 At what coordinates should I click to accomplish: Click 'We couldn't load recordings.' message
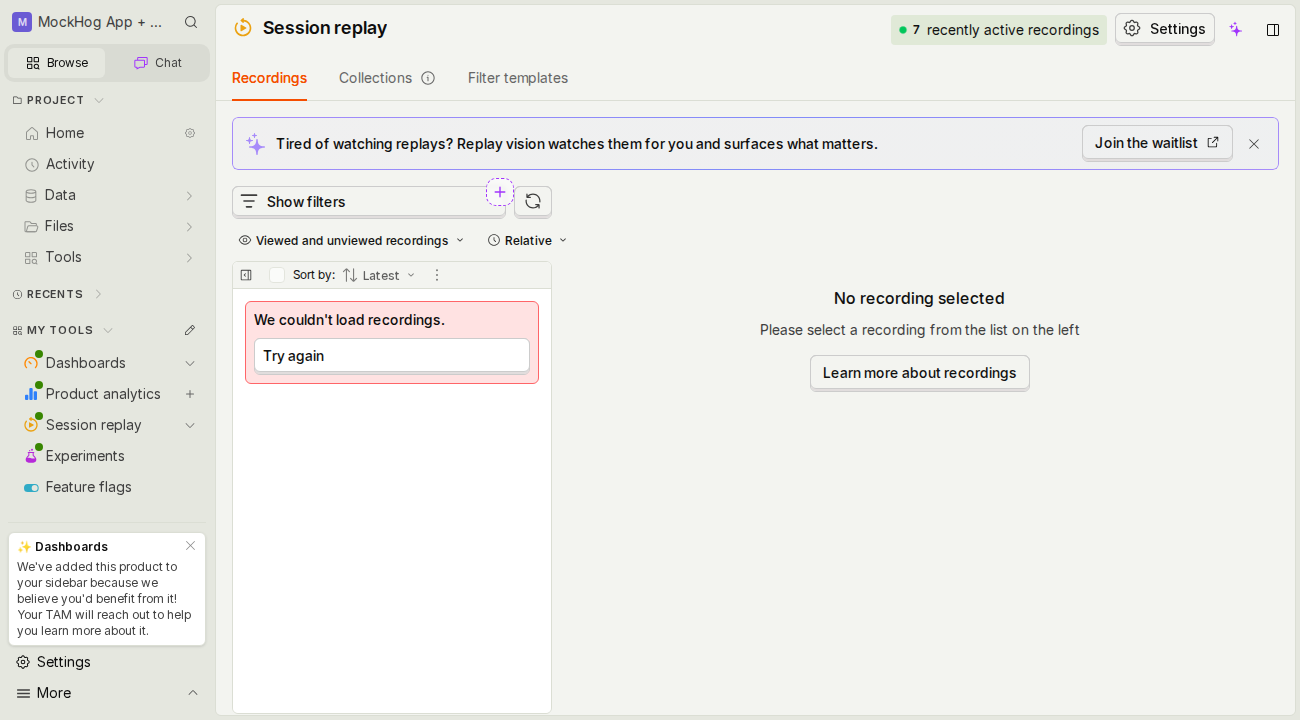(349, 320)
